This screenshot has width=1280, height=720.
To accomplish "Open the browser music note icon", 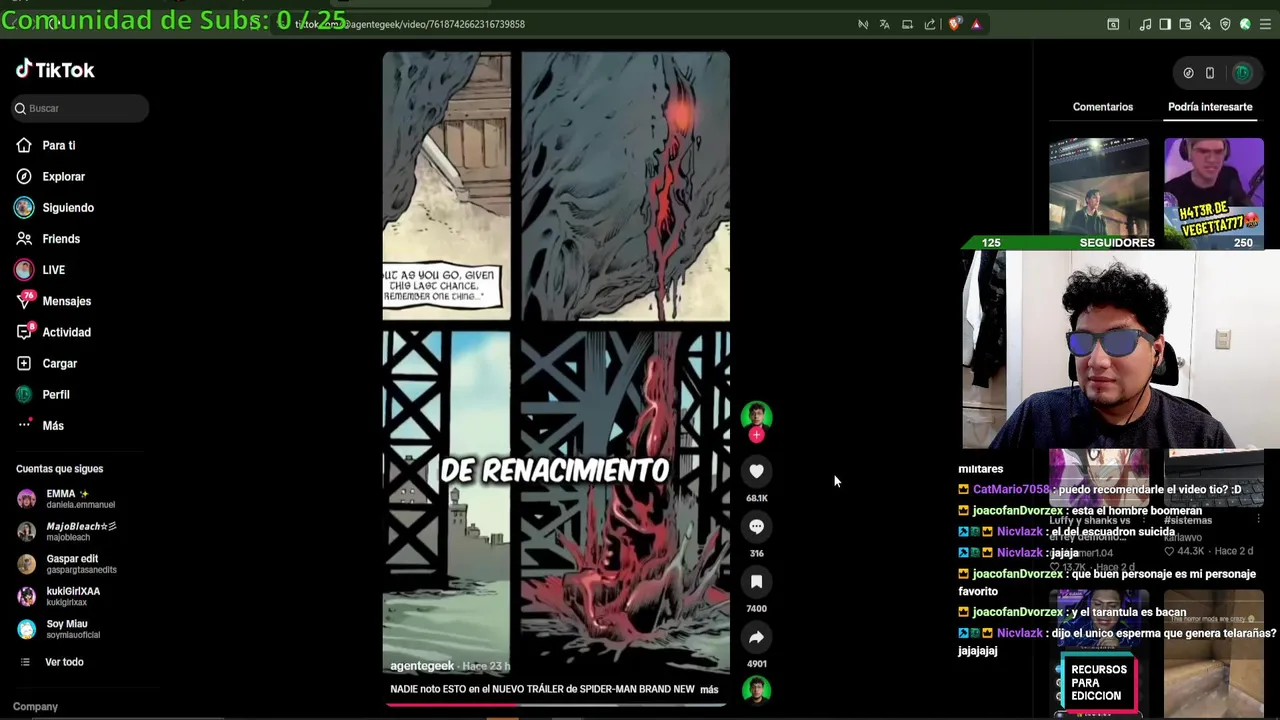I will [1145, 24].
